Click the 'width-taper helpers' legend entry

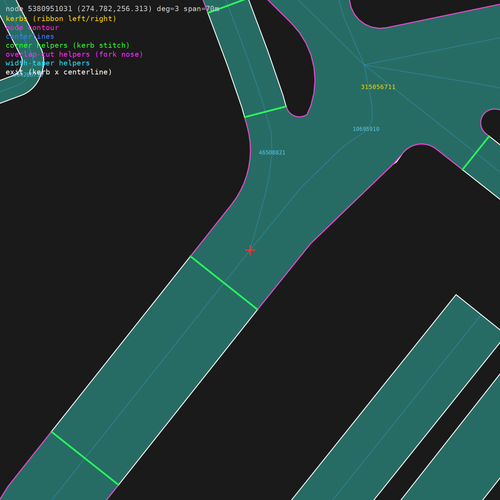tap(48, 63)
